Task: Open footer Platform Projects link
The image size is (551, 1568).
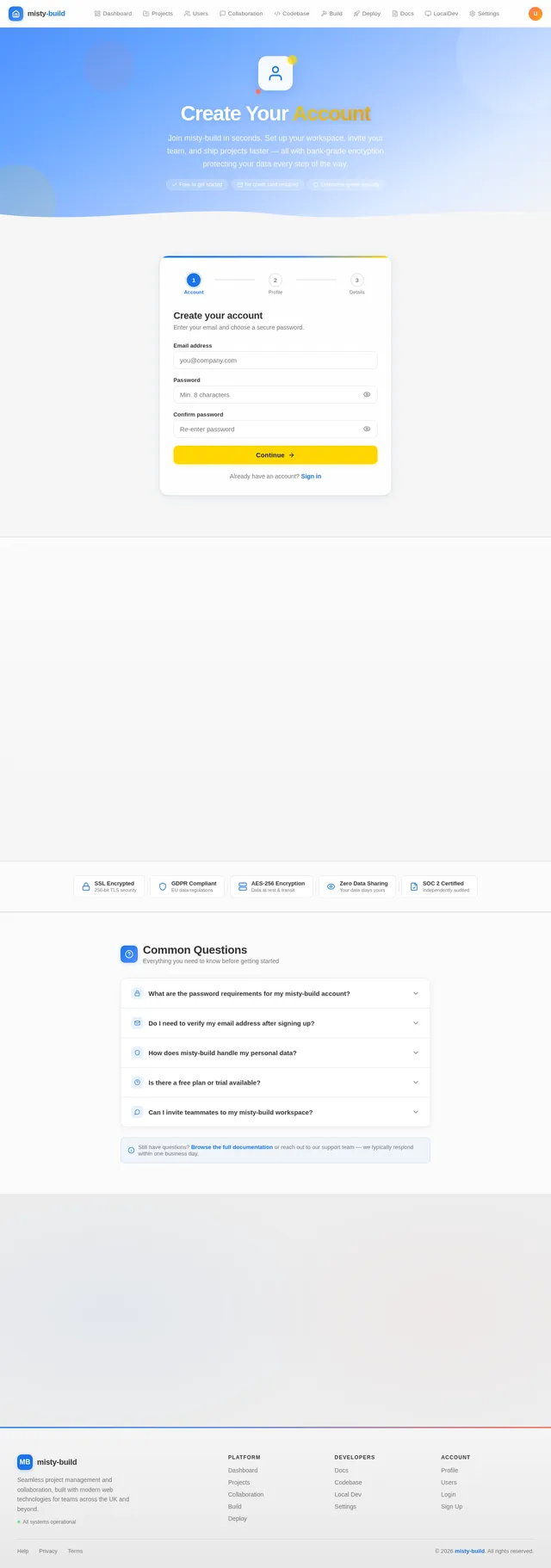Action: point(238,1482)
